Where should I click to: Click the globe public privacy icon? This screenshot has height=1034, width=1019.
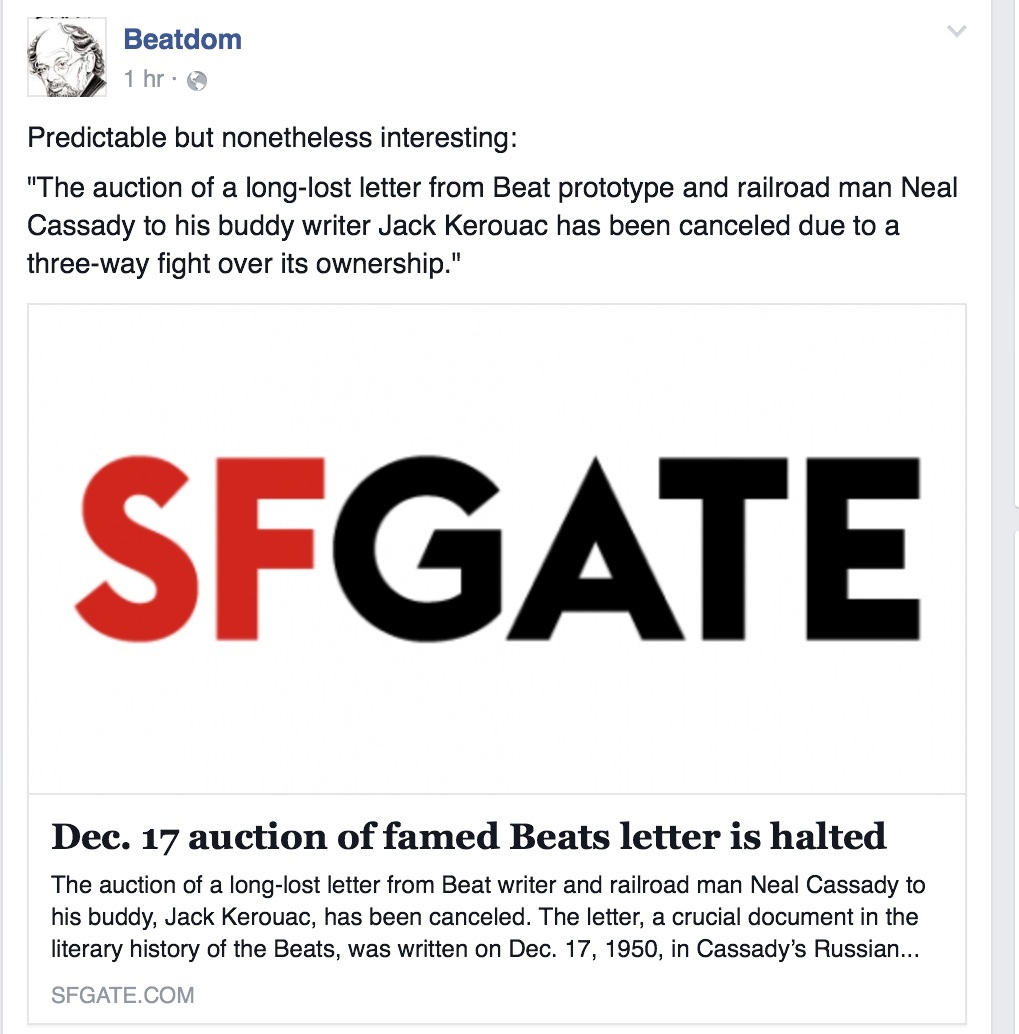[197, 81]
